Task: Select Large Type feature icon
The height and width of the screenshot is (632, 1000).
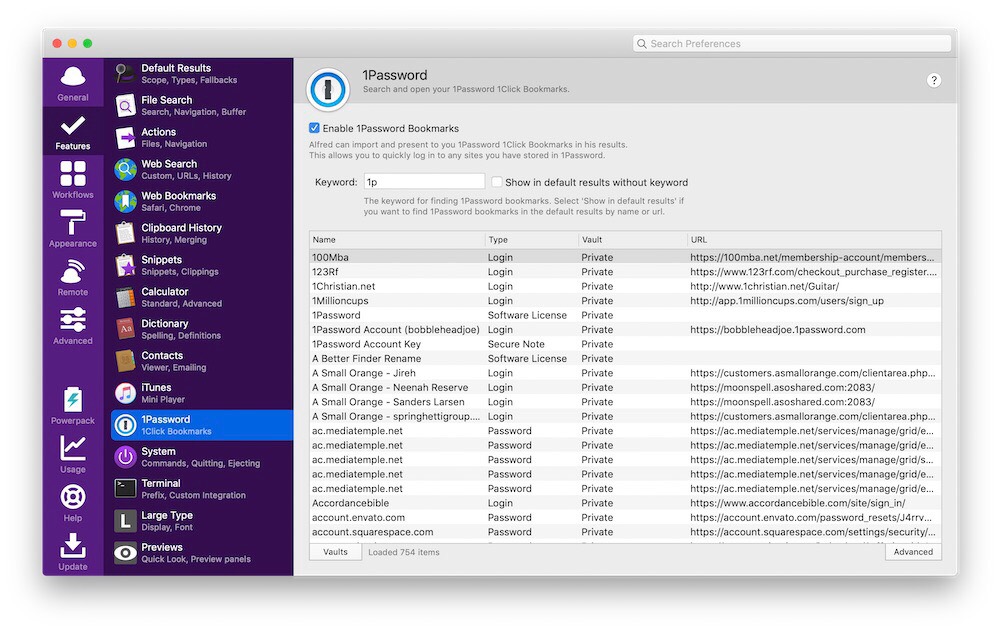Action: click(126, 520)
